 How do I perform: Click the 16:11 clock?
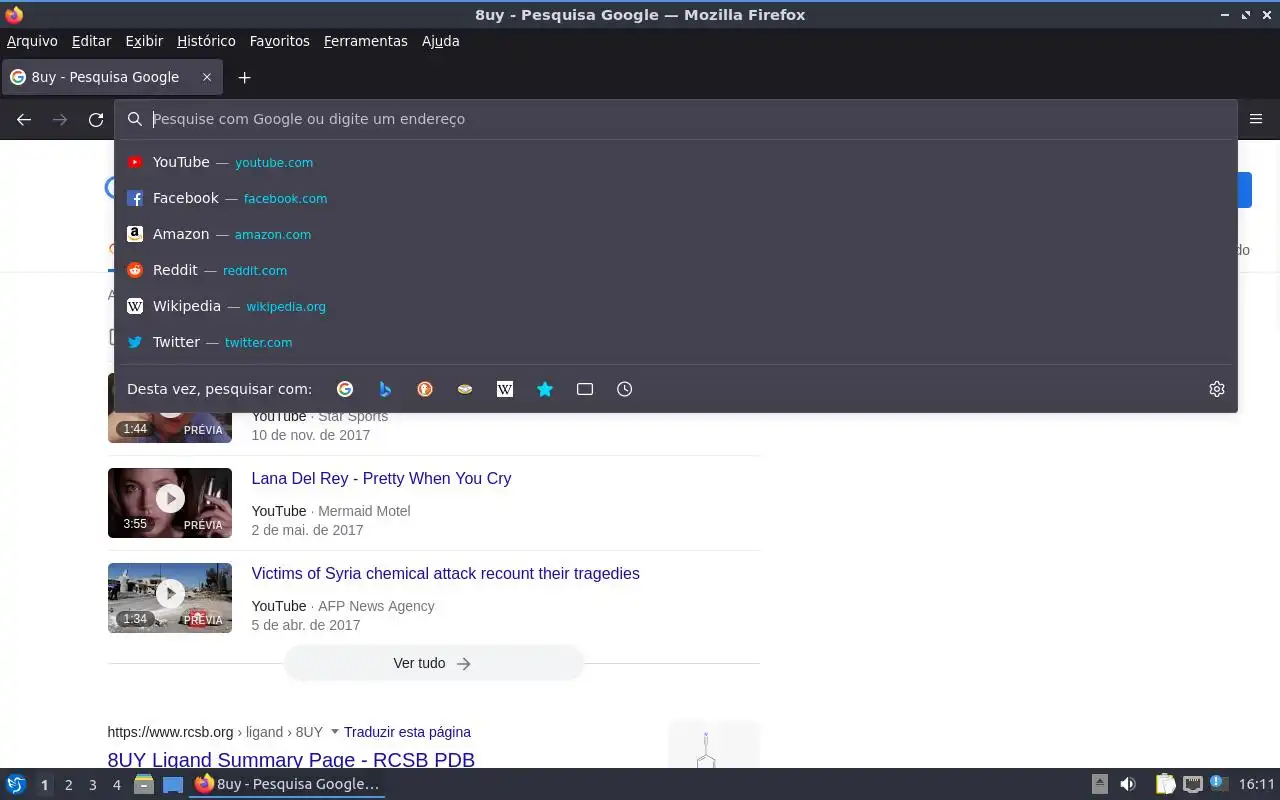tap(1257, 784)
